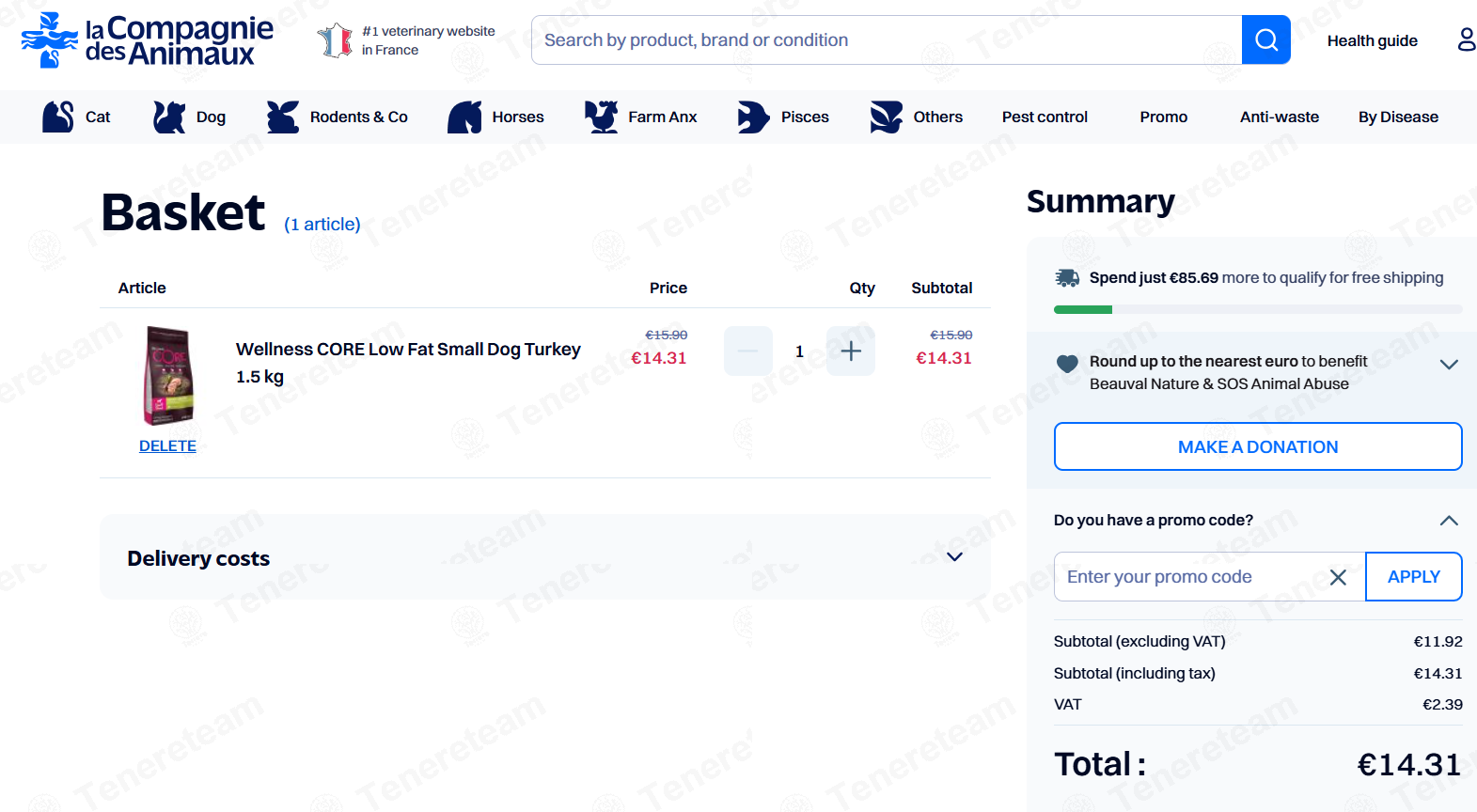Click the France map badge icon
Viewport: 1477px width, 812px height.
tap(335, 40)
